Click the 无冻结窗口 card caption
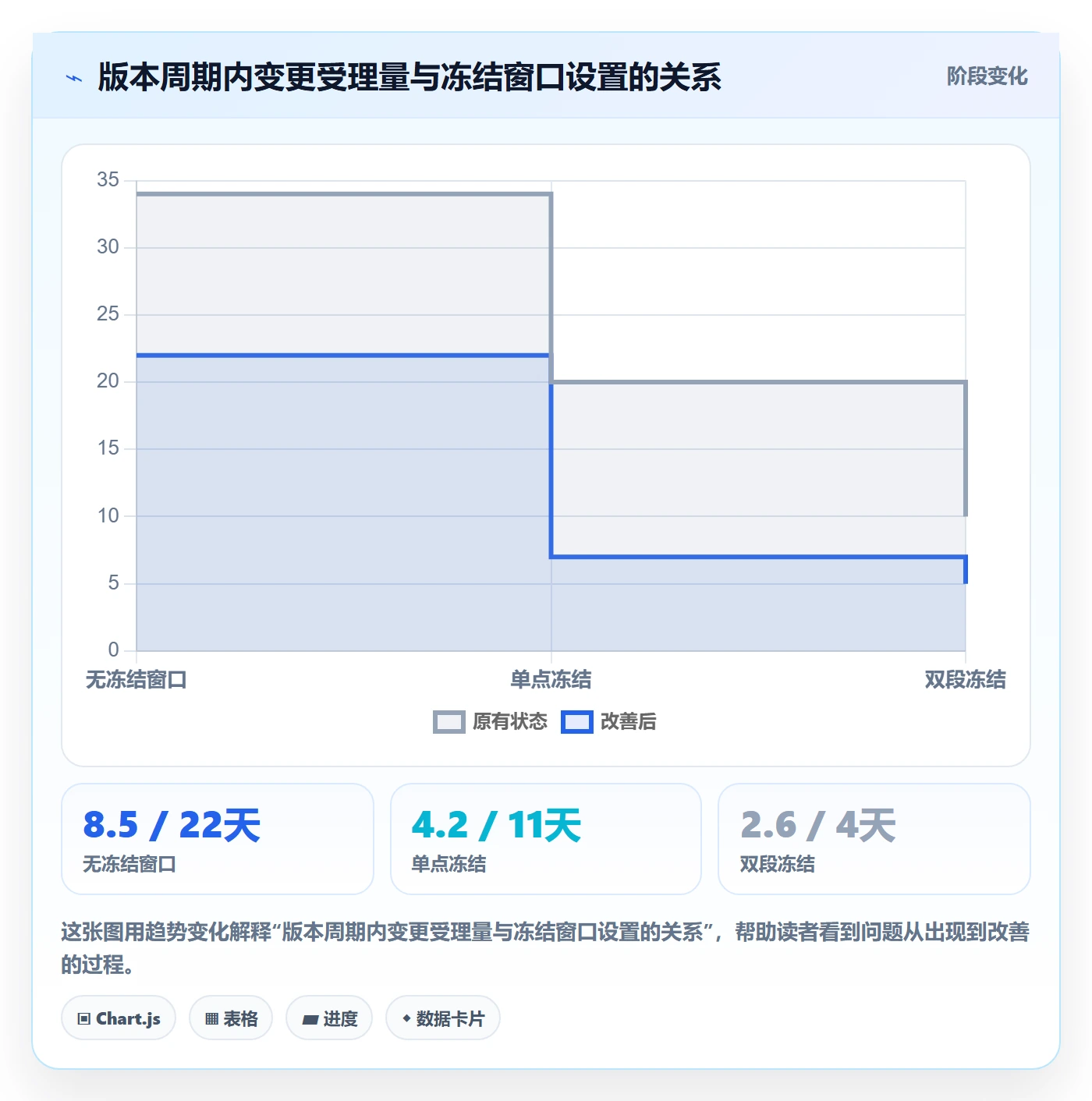This screenshot has height=1101, width=1092. [129, 864]
